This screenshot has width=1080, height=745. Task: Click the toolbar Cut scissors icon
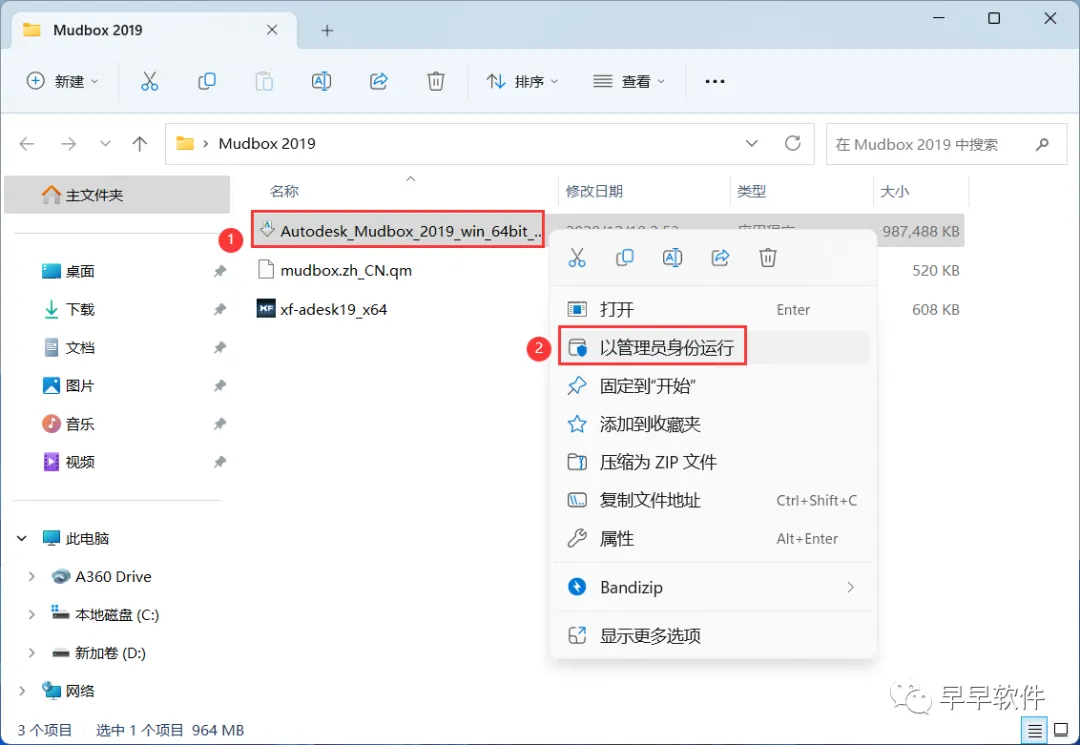[x=149, y=81]
